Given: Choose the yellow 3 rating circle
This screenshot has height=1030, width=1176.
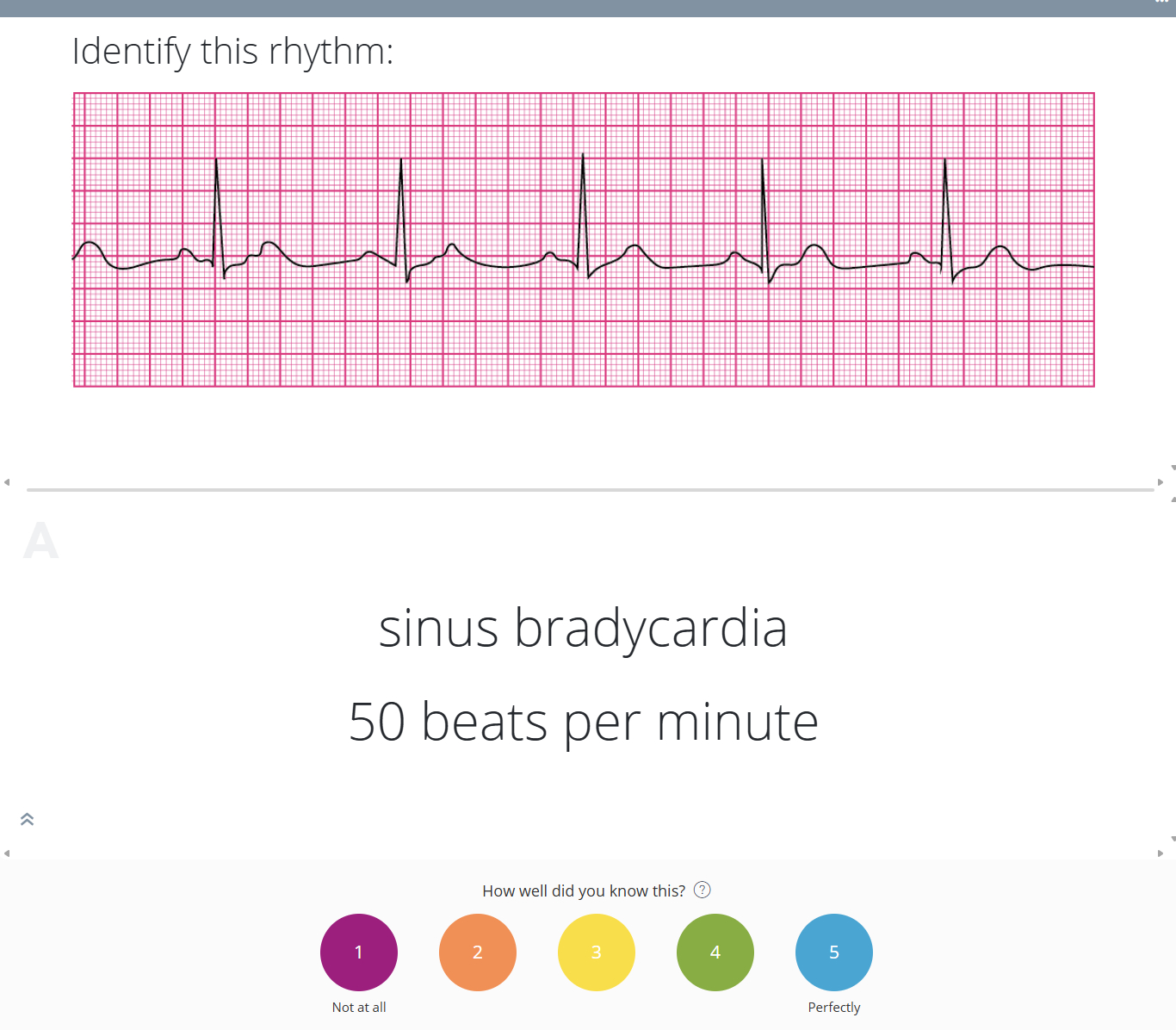Looking at the screenshot, I should [x=597, y=952].
